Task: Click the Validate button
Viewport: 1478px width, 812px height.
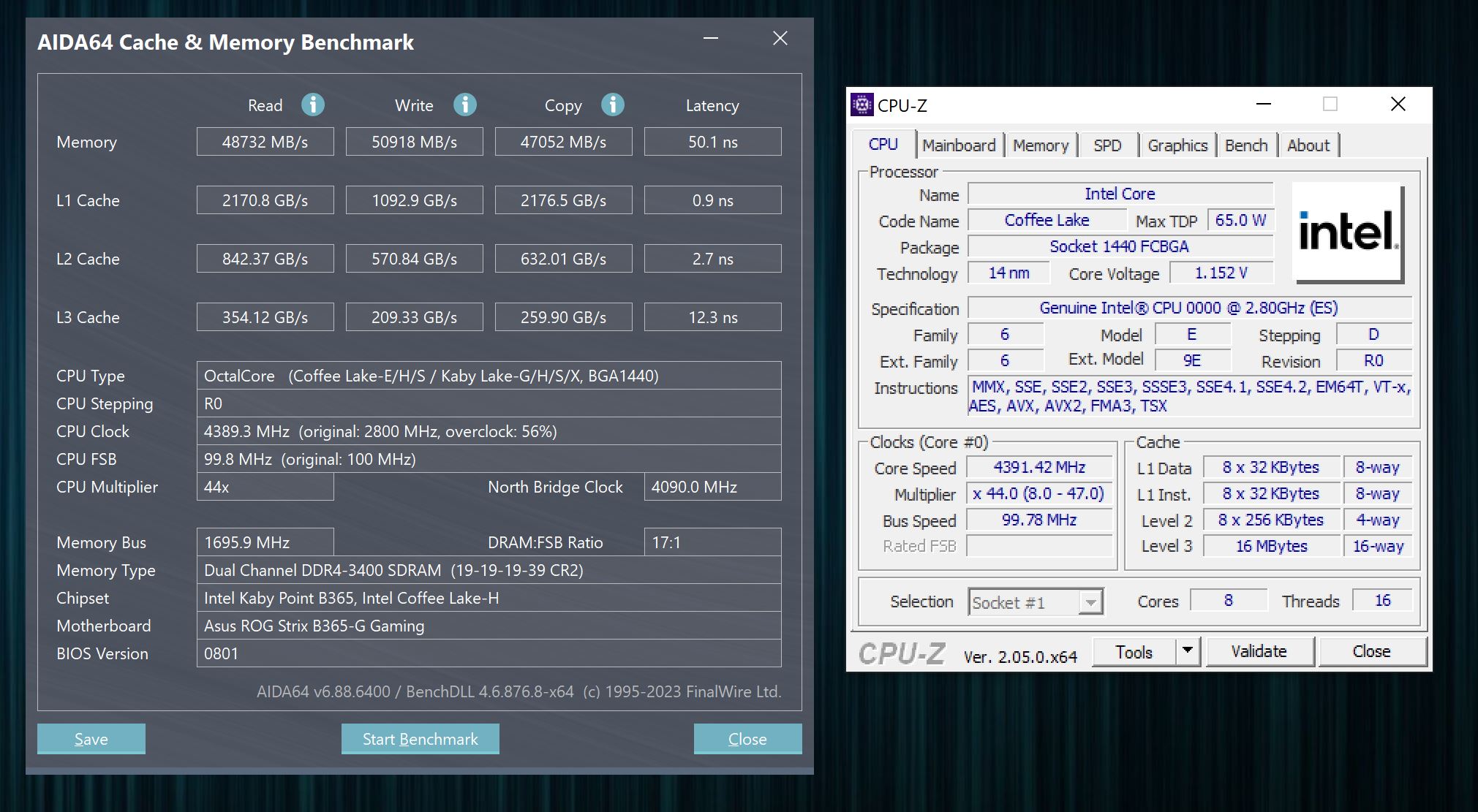Action: (x=1259, y=651)
